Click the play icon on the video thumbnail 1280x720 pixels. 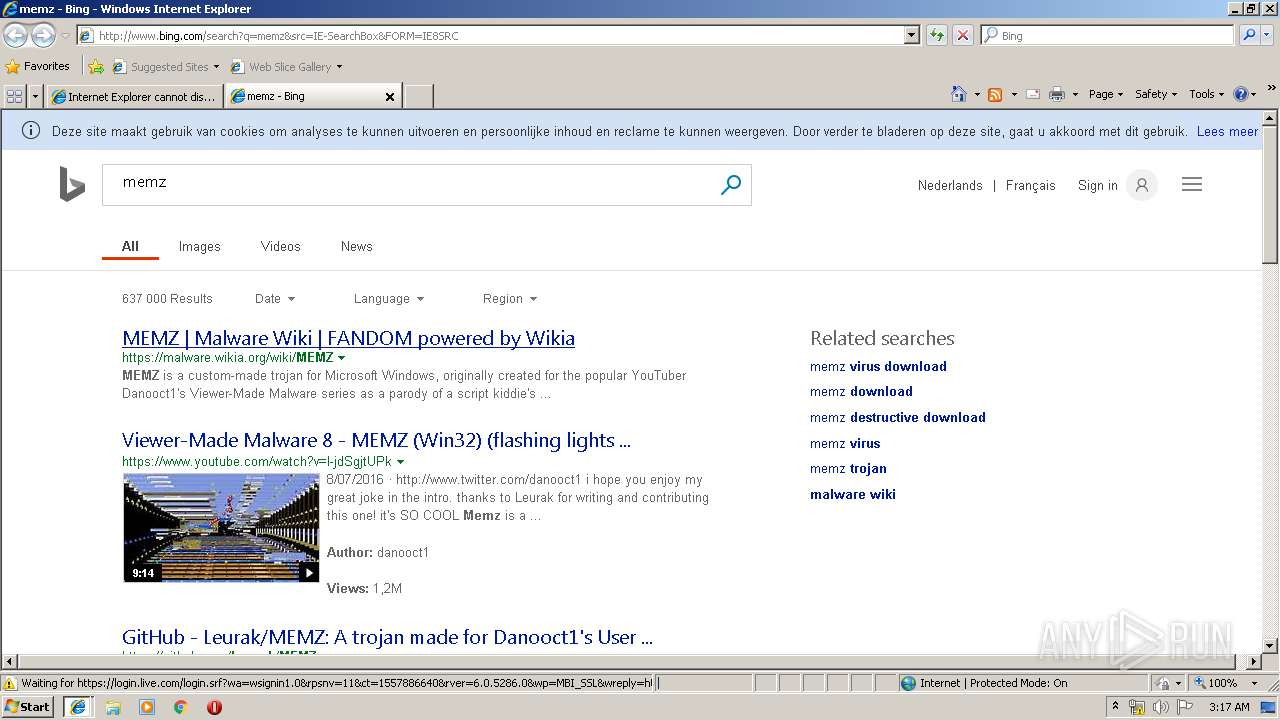pyautogui.click(x=308, y=573)
